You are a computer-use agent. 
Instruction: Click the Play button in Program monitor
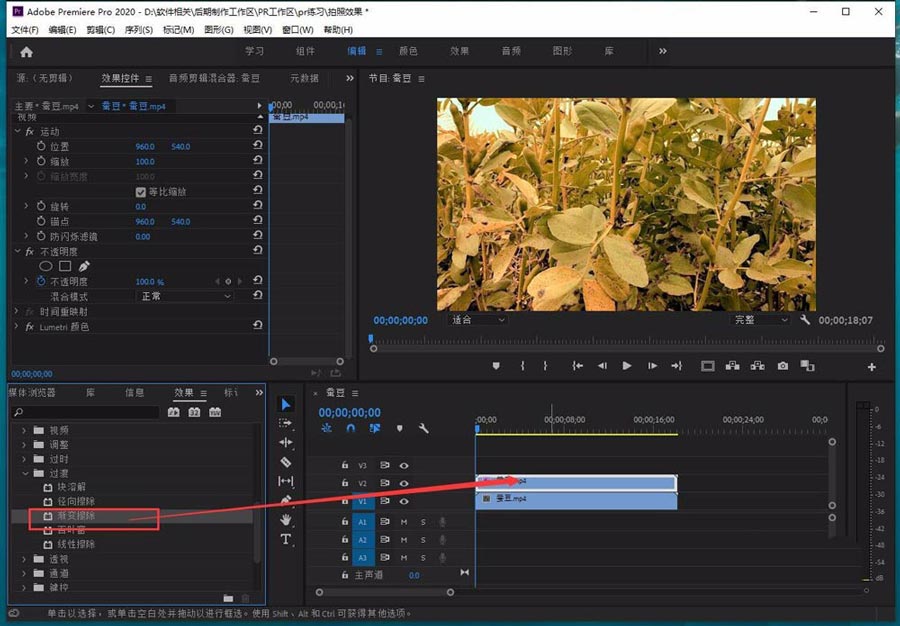(x=627, y=366)
